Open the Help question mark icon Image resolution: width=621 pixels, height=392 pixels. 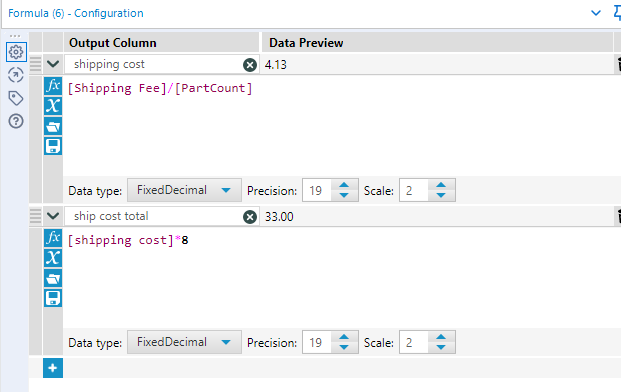click(16, 121)
